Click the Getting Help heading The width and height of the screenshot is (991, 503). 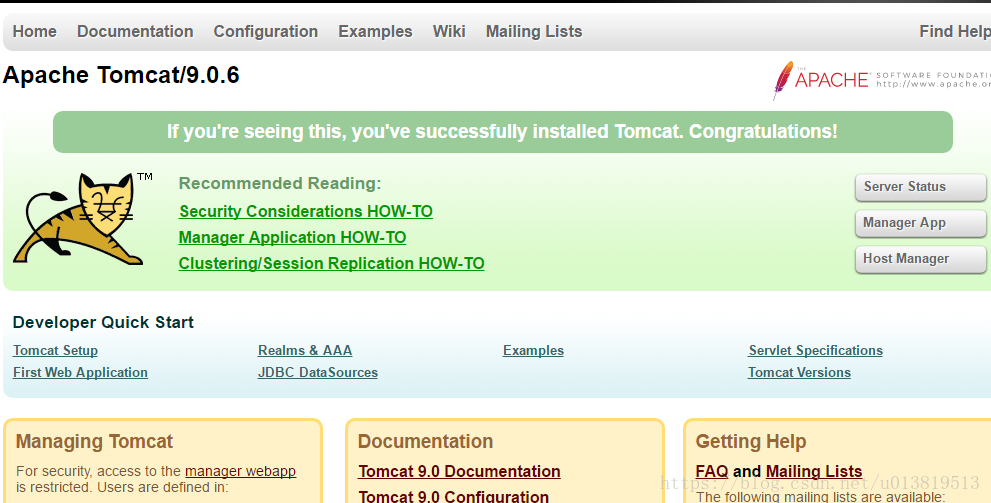(x=751, y=441)
